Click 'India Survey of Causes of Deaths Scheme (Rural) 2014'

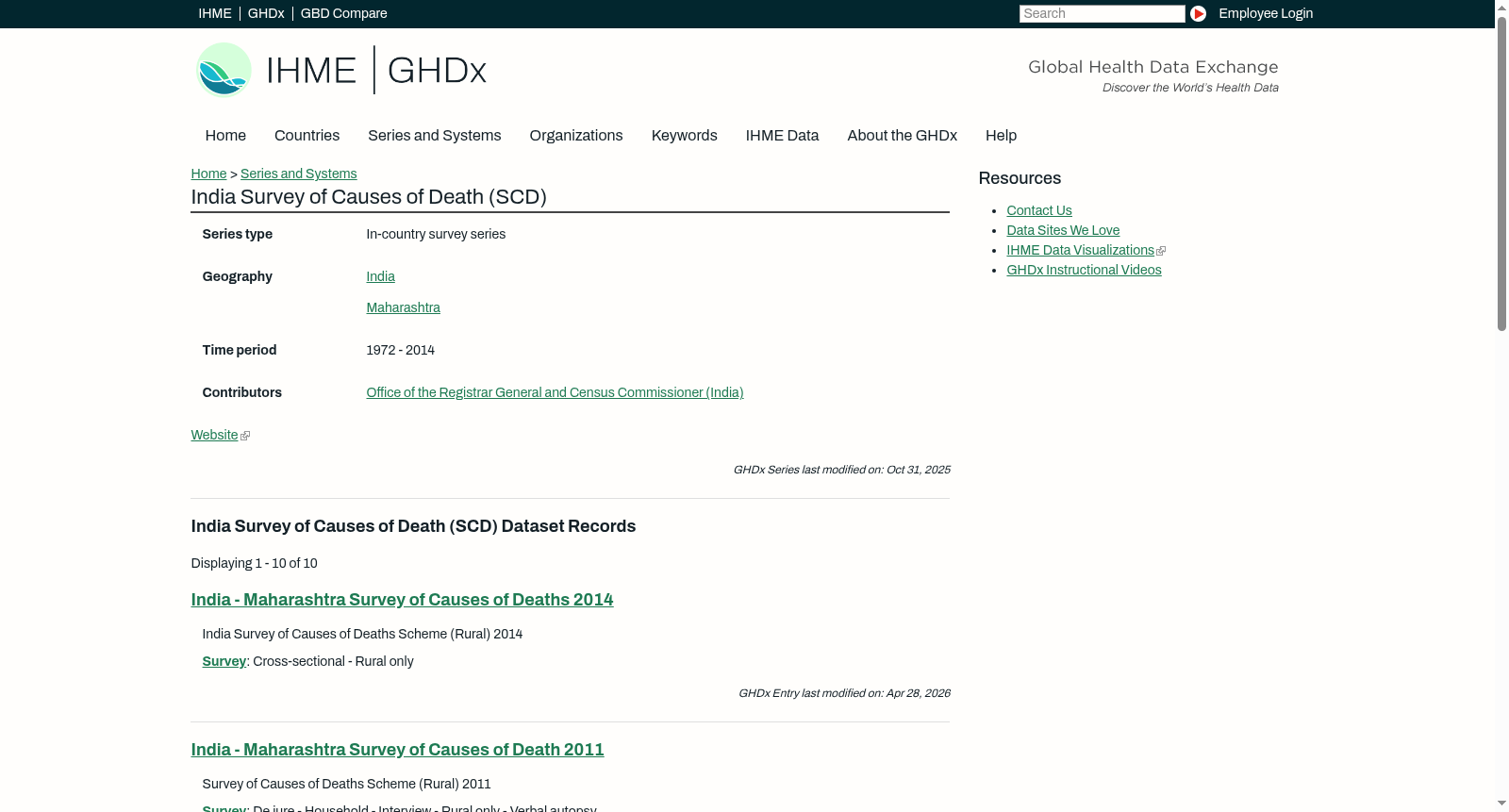click(362, 634)
